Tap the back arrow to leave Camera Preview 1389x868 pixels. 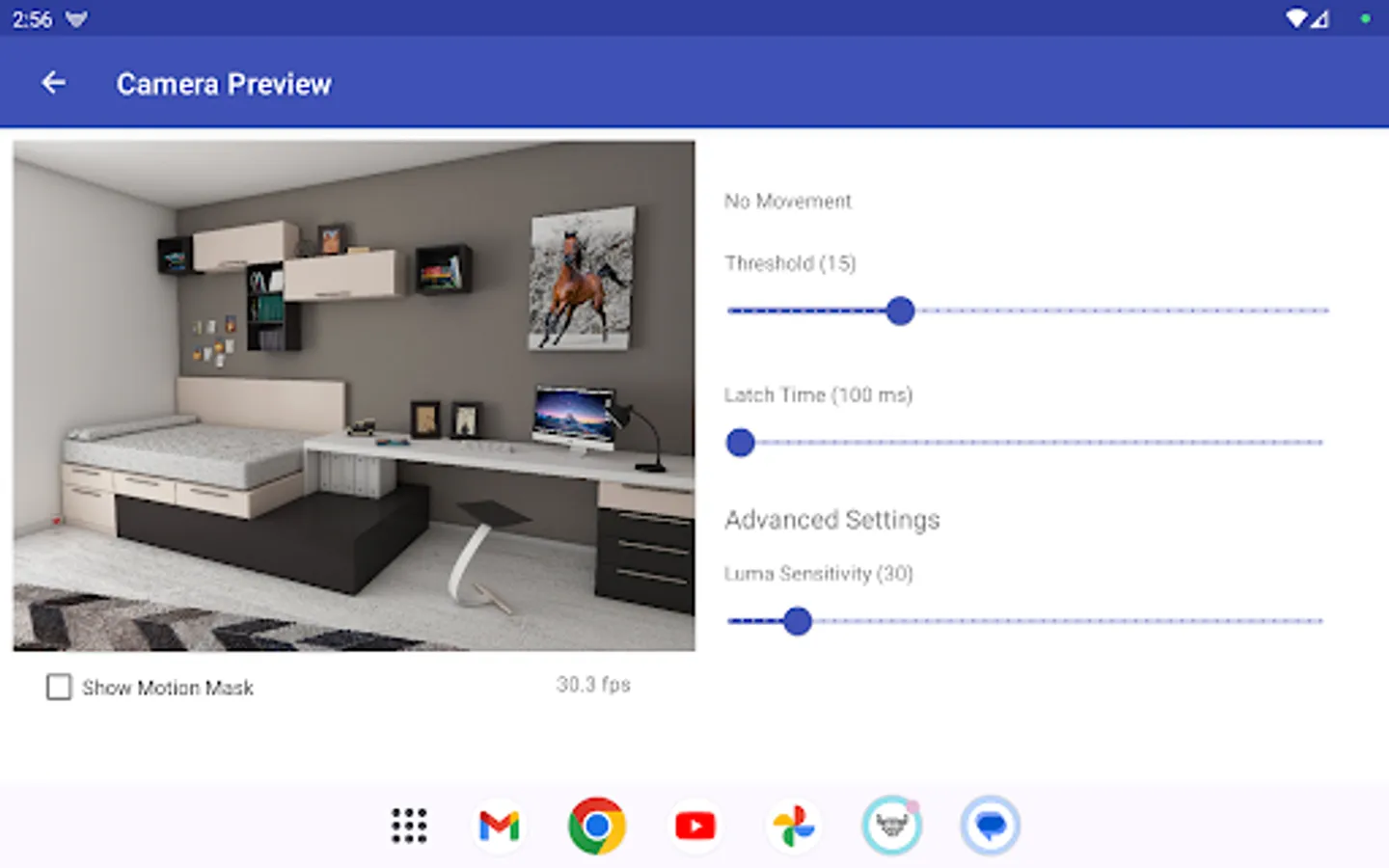(53, 83)
